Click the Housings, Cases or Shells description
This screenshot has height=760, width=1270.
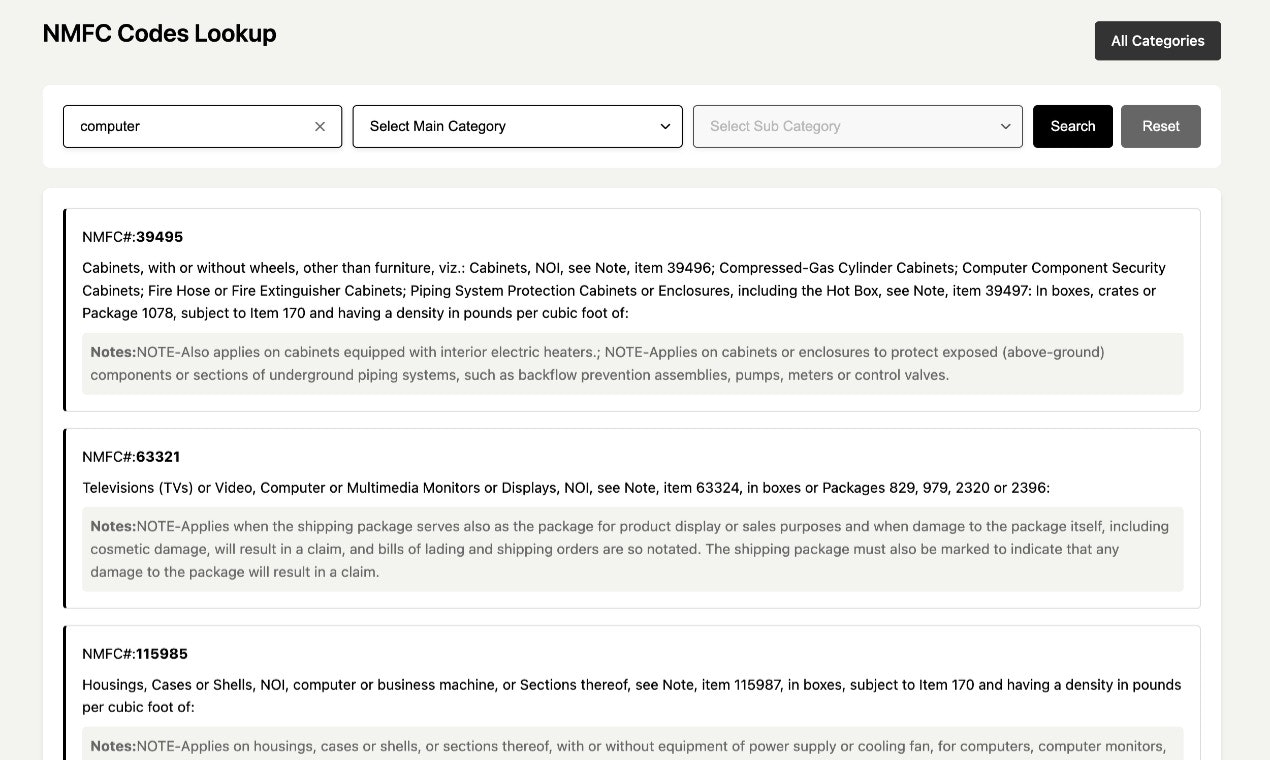point(632,696)
